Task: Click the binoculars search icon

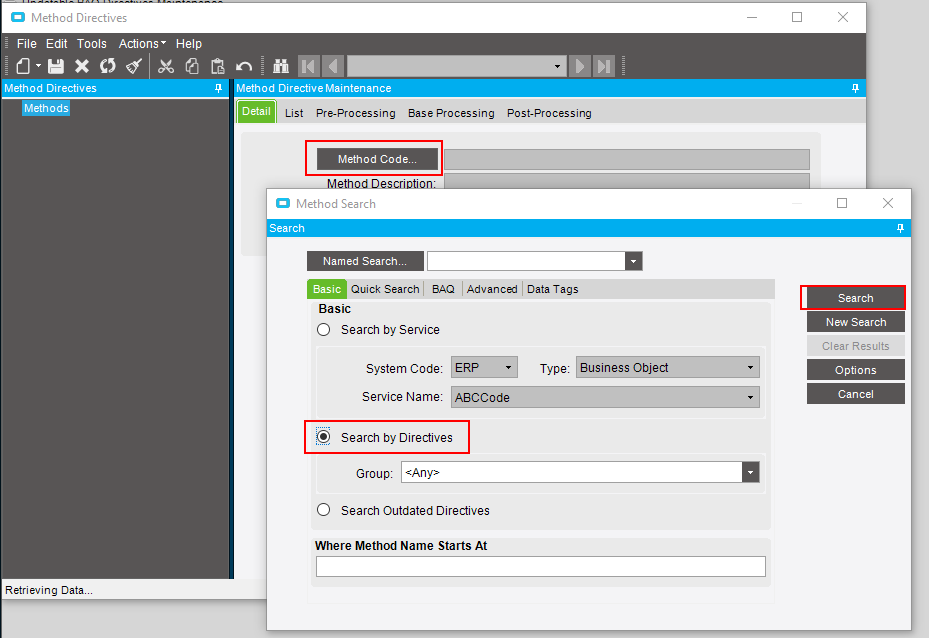Action: (281, 66)
